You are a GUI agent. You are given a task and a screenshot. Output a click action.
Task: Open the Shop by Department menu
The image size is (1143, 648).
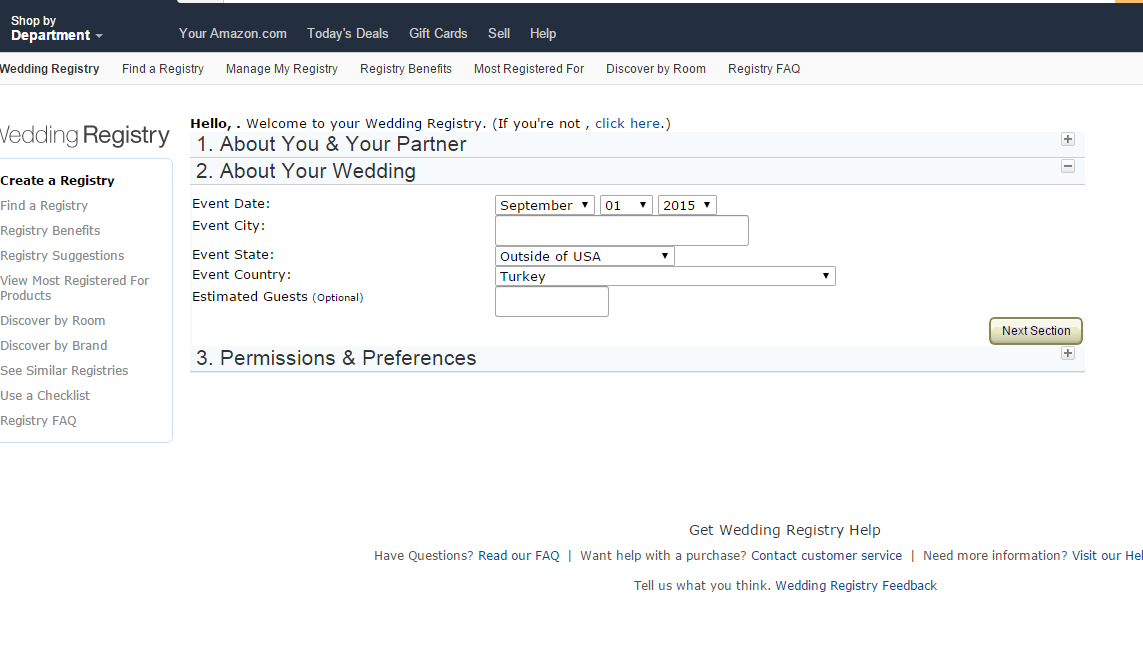click(x=56, y=28)
